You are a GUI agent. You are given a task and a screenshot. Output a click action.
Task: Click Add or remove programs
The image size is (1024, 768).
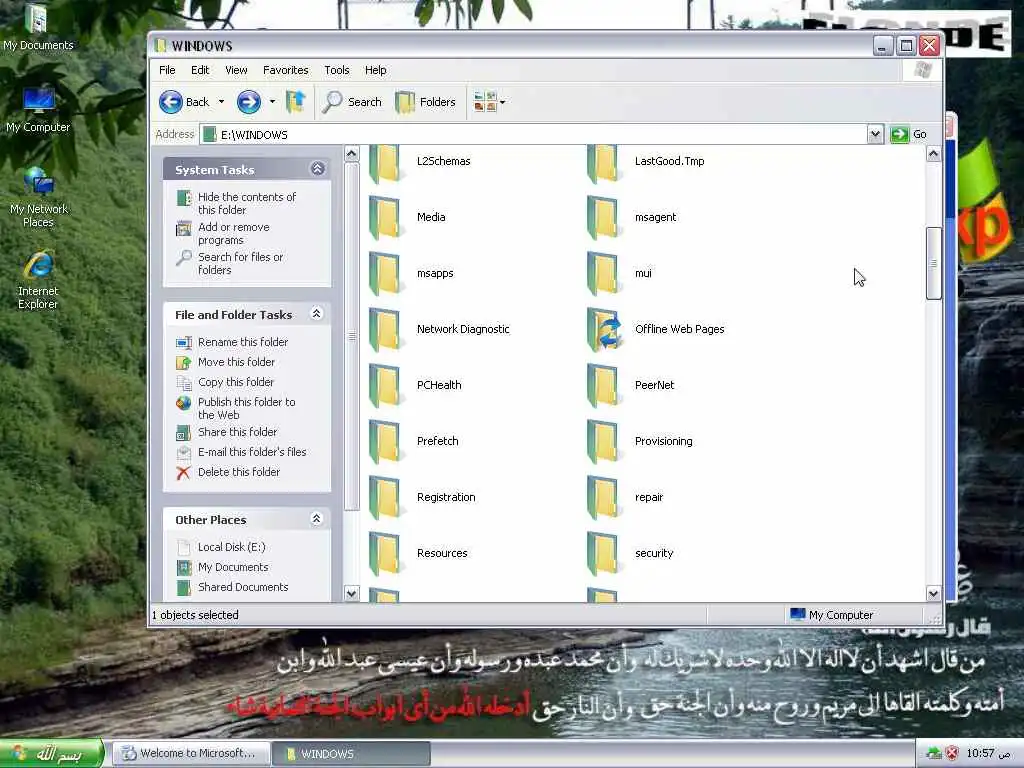pos(223,233)
